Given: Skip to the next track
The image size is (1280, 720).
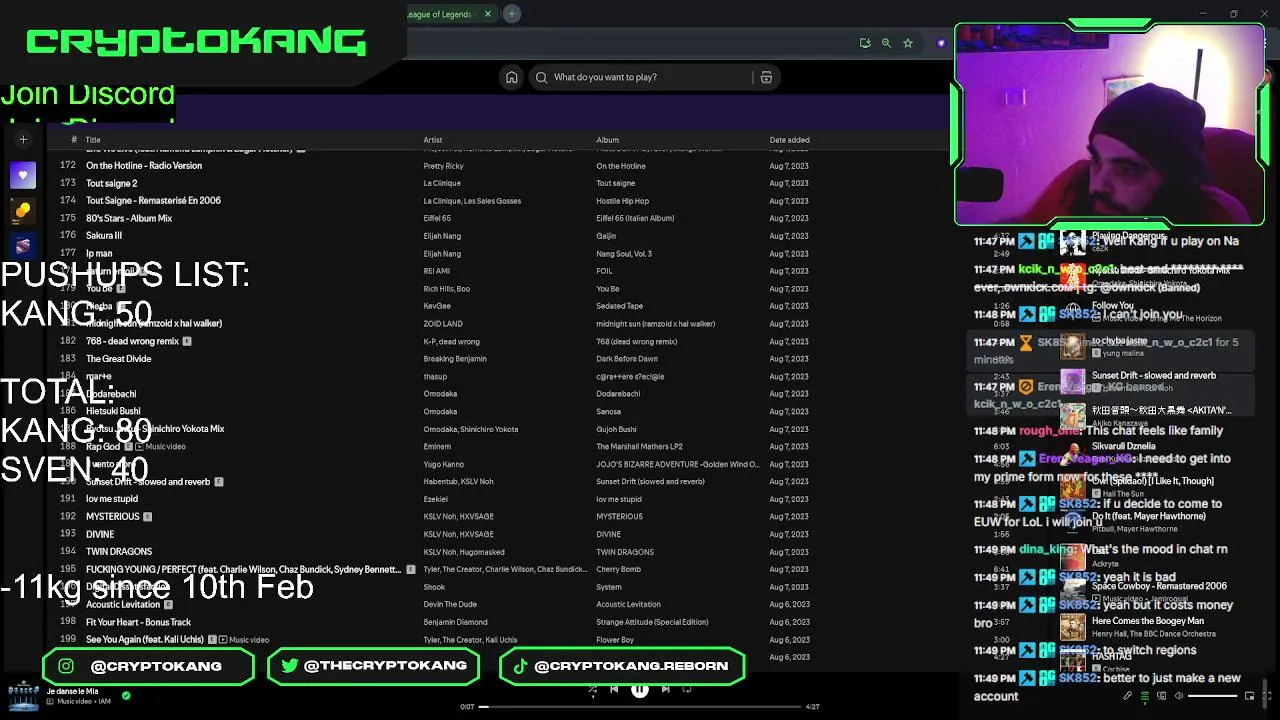Looking at the screenshot, I should pos(665,689).
